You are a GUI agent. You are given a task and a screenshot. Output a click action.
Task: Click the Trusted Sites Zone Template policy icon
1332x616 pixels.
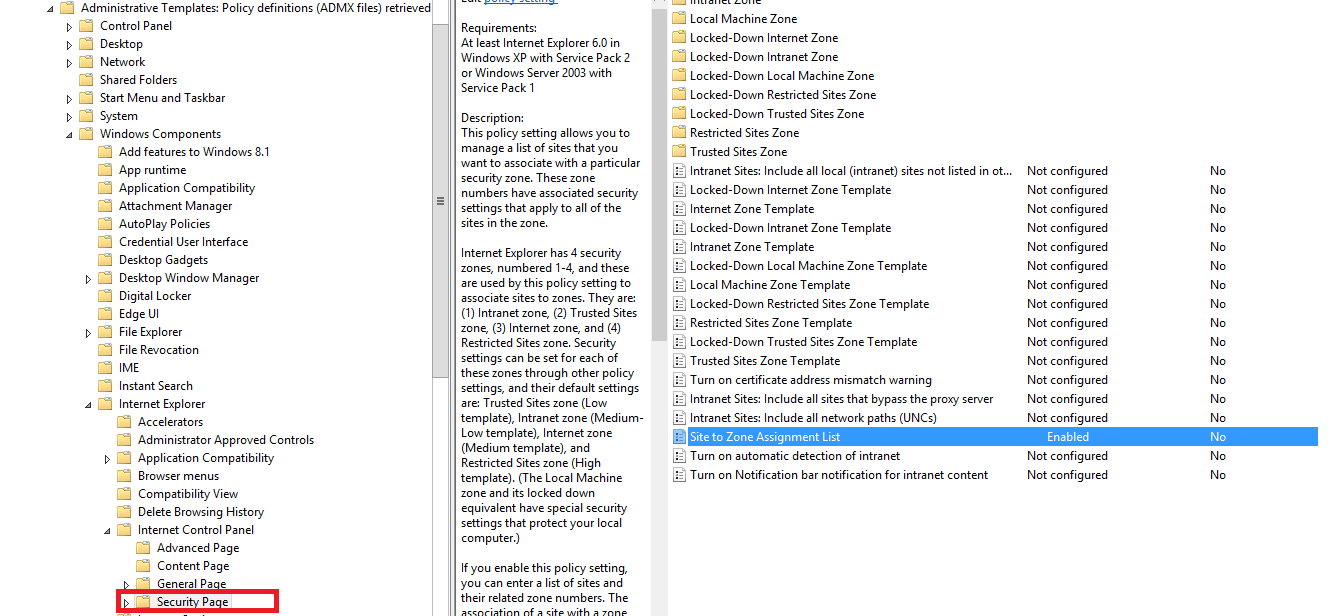pyautogui.click(x=680, y=361)
